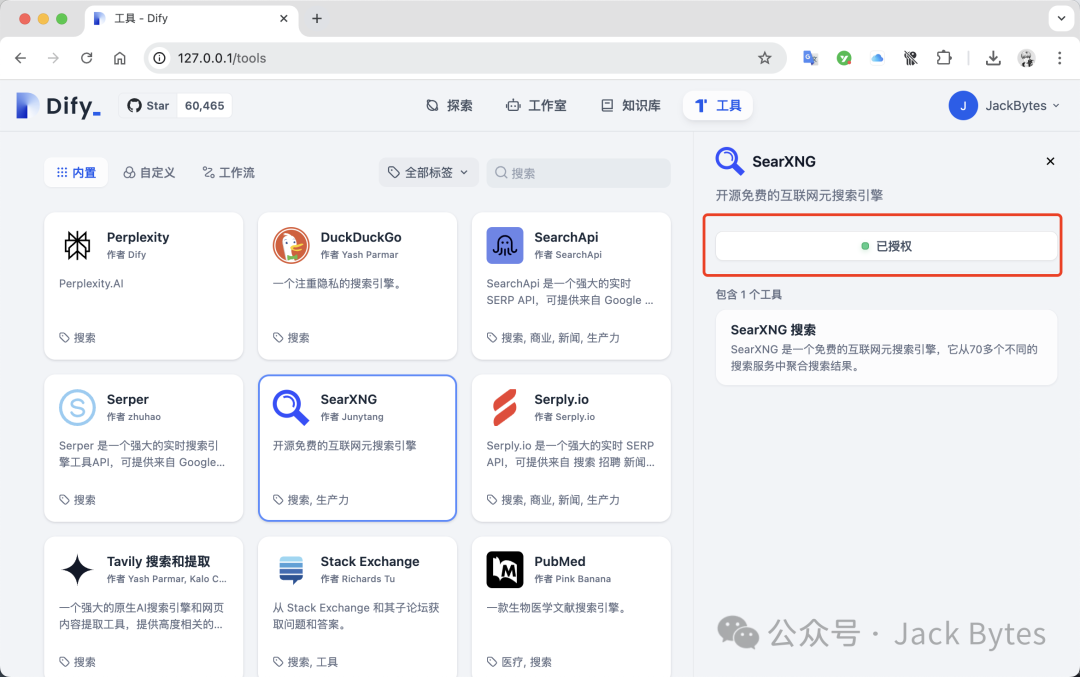This screenshot has width=1080, height=677.
Task: Switch to the 工作流 tab
Action: [228, 172]
